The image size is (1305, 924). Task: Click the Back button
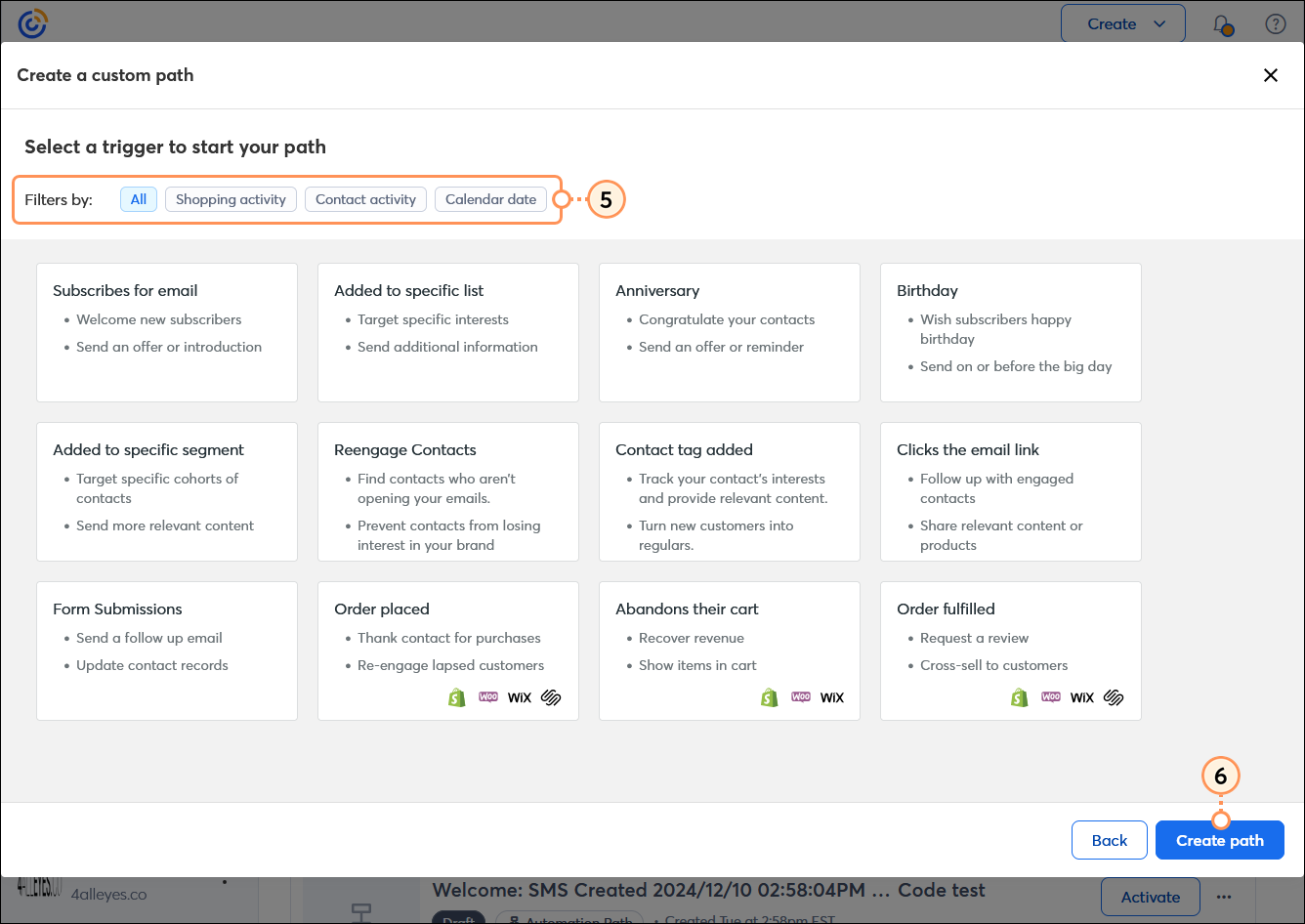click(1110, 840)
